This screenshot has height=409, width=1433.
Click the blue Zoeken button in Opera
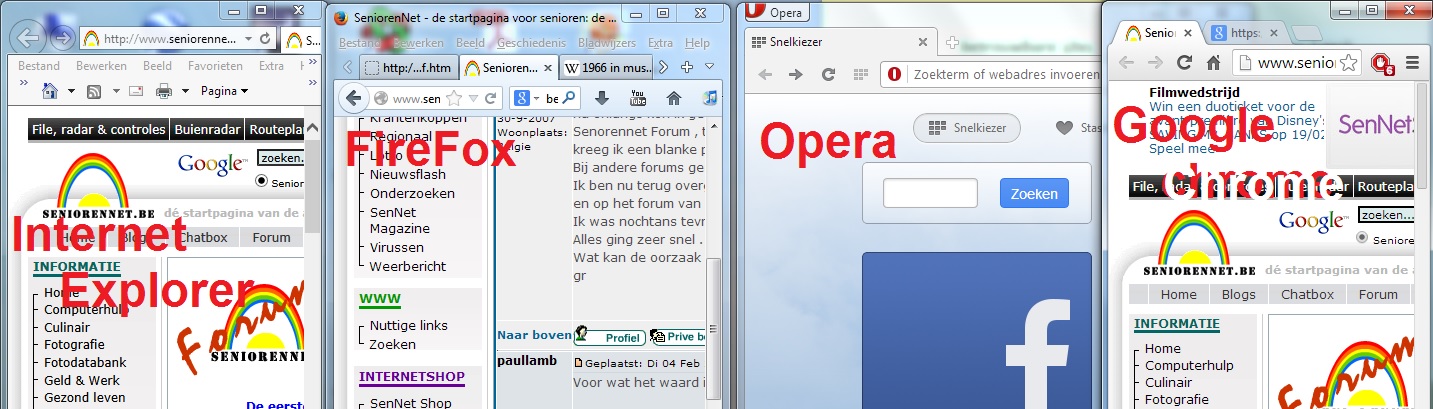[x=1034, y=193]
